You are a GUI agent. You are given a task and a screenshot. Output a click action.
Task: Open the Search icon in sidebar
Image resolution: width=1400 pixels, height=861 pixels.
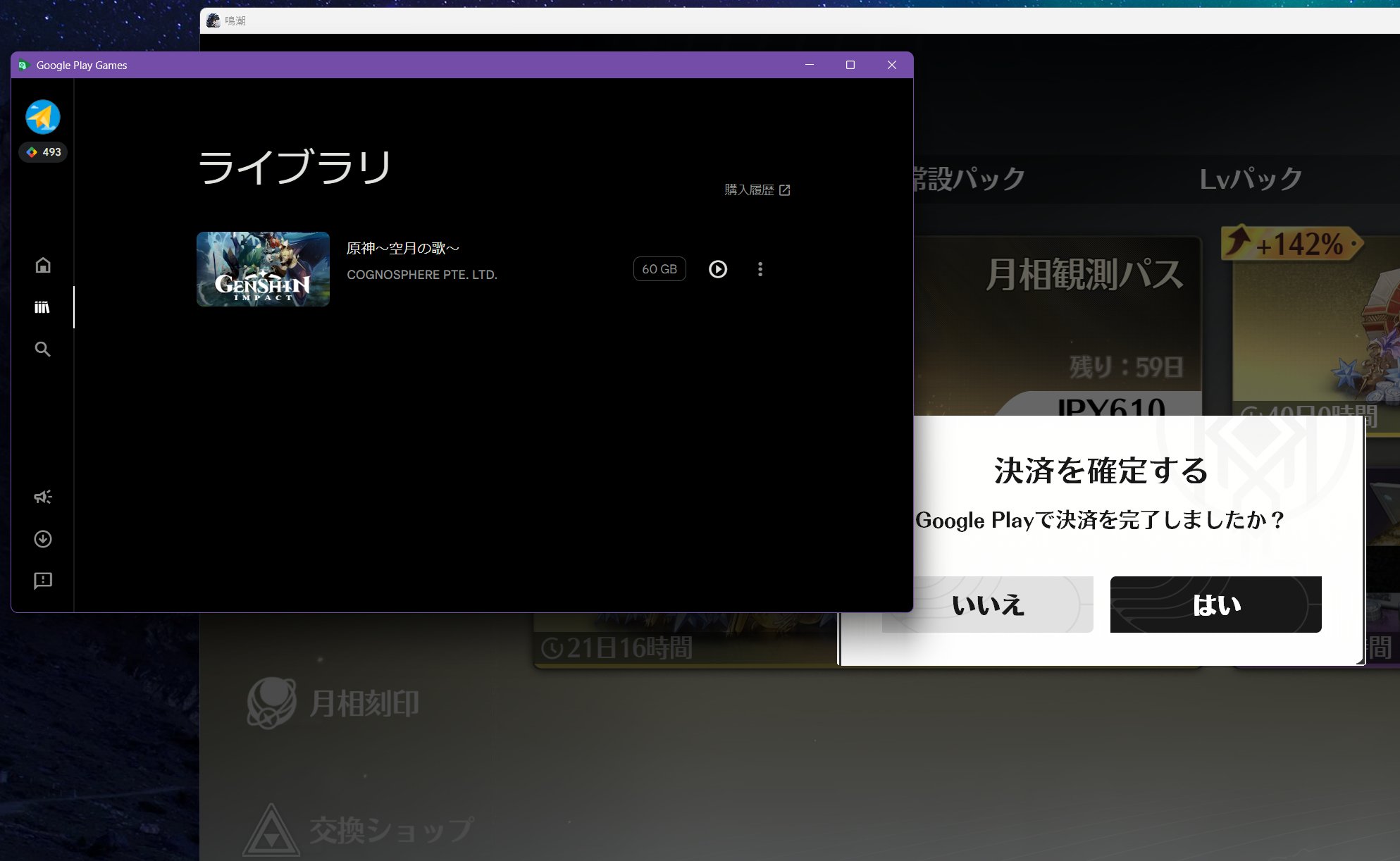pyautogui.click(x=43, y=349)
